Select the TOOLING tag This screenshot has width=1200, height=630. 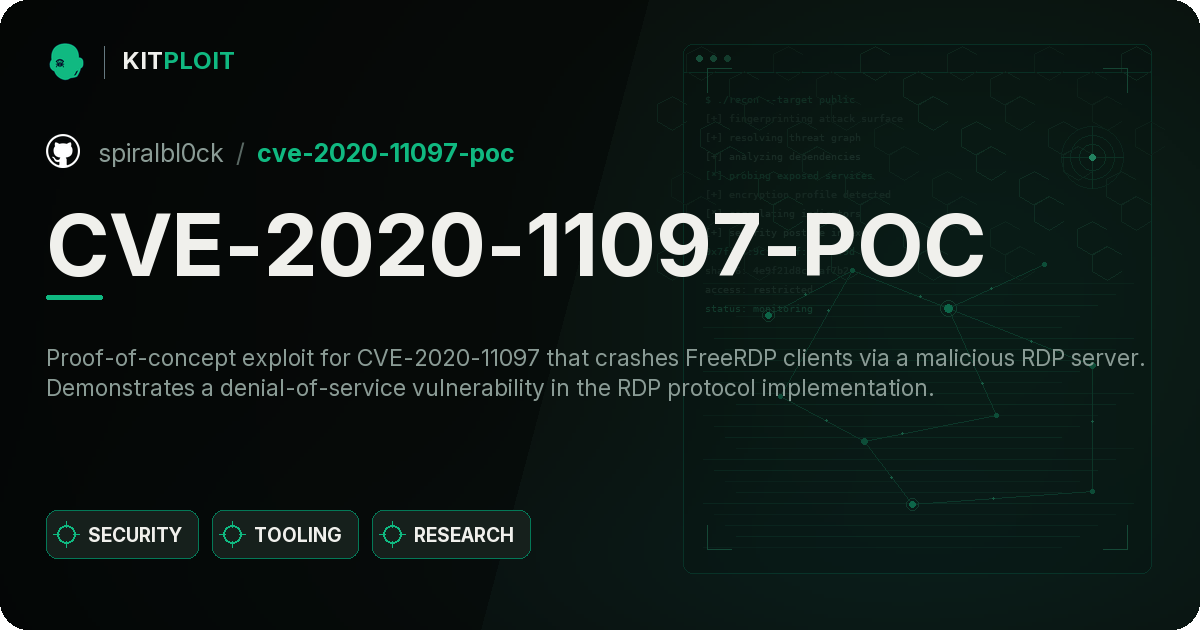(x=285, y=535)
